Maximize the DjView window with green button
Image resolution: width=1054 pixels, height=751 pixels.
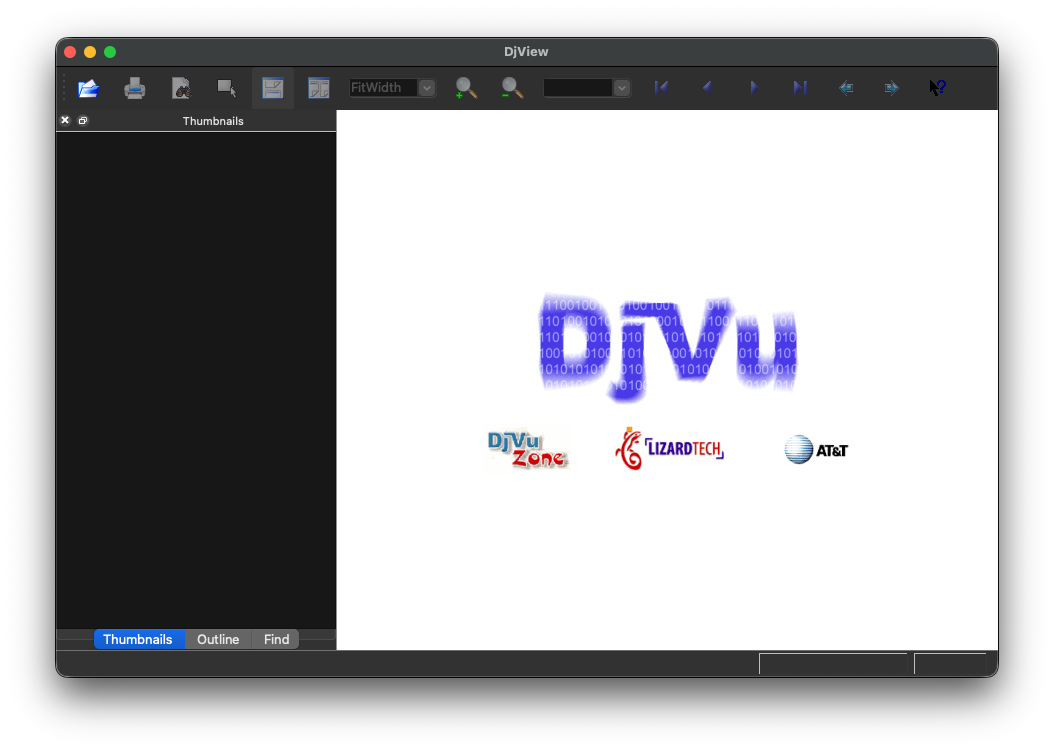click(110, 52)
